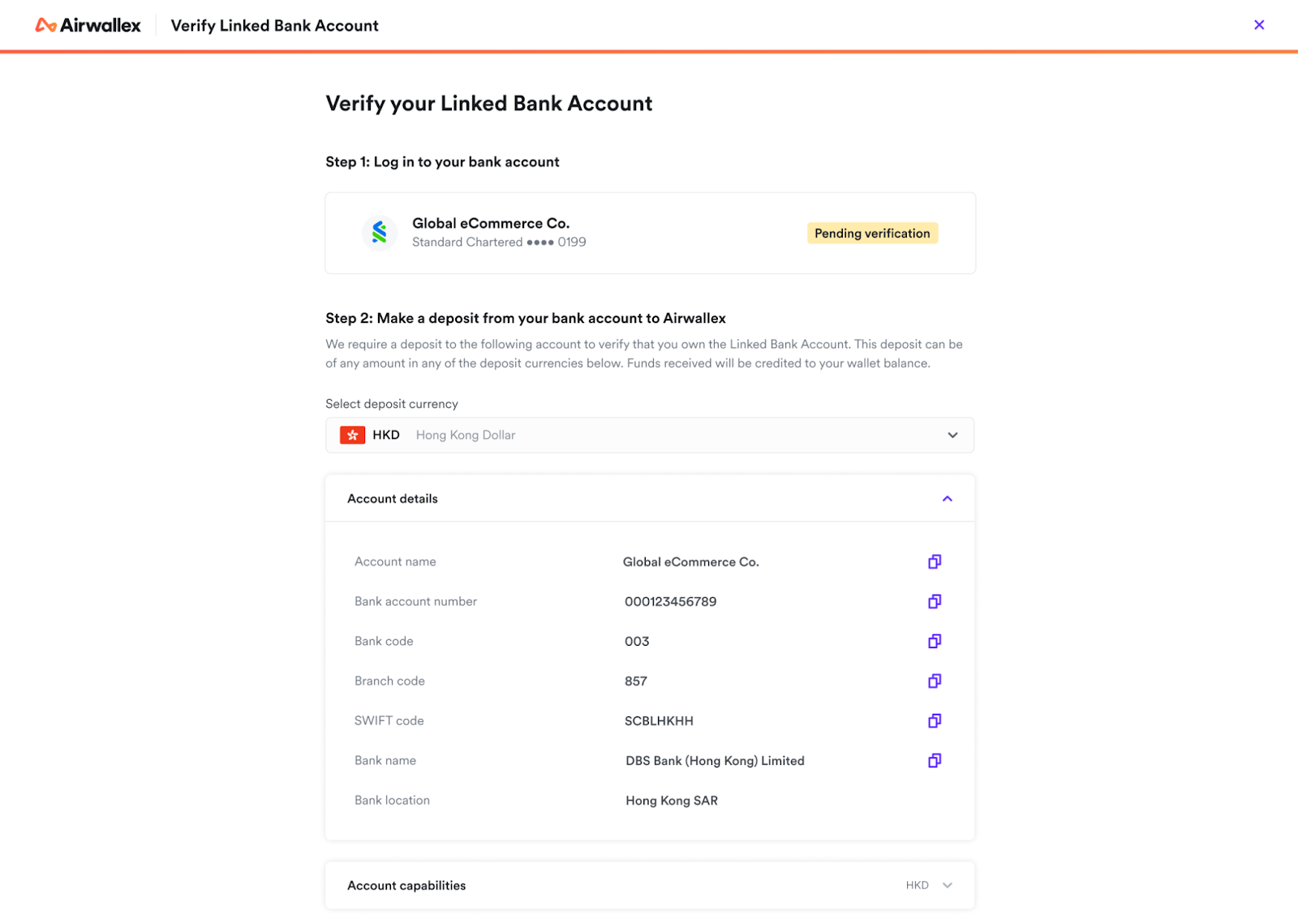This screenshot has width=1298, height=924.
Task: Click the SWIFT code label
Action: coord(389,720)
